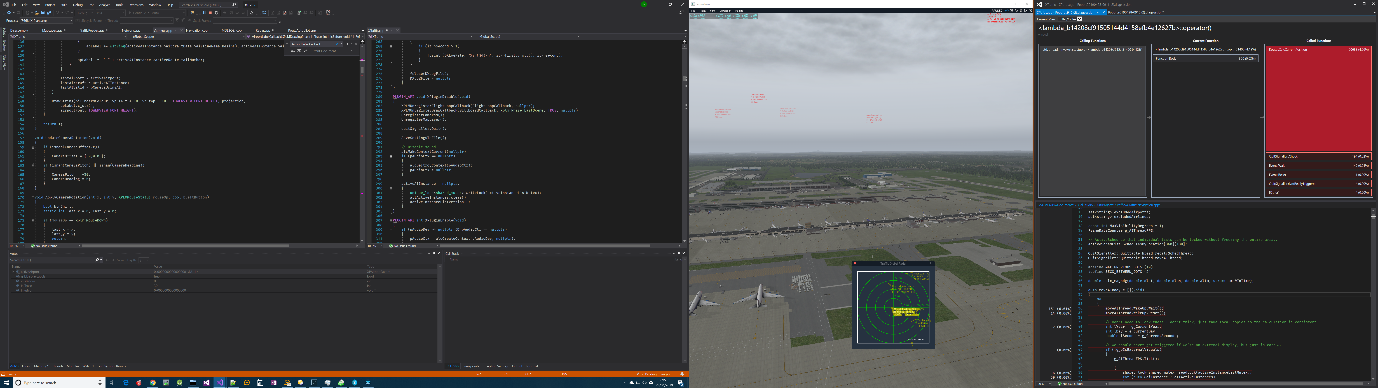Select the entry under Calling Functions

click(x=1093, y=49)
